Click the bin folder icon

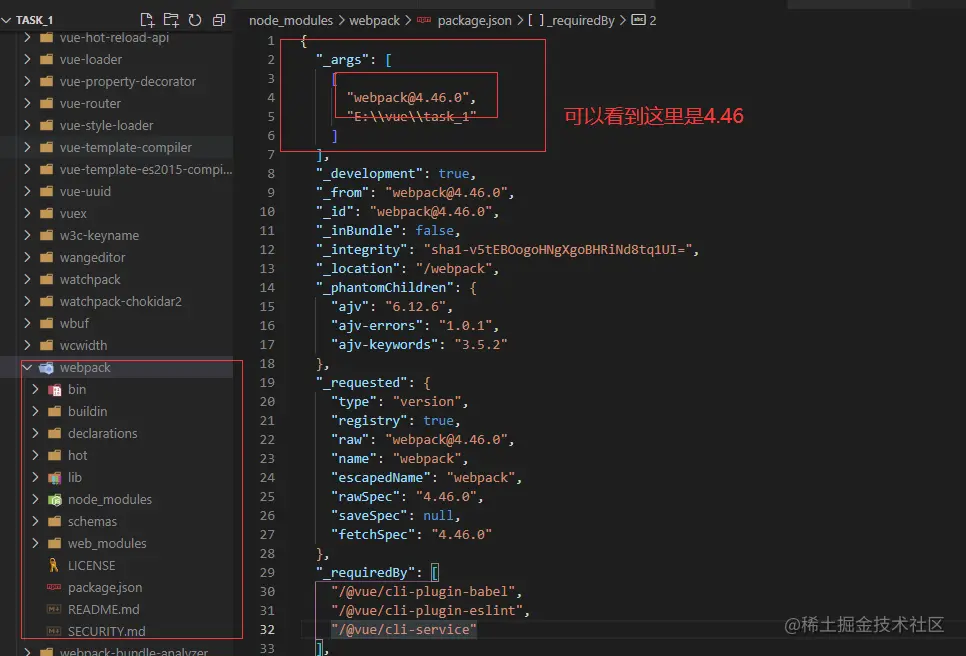54,389
